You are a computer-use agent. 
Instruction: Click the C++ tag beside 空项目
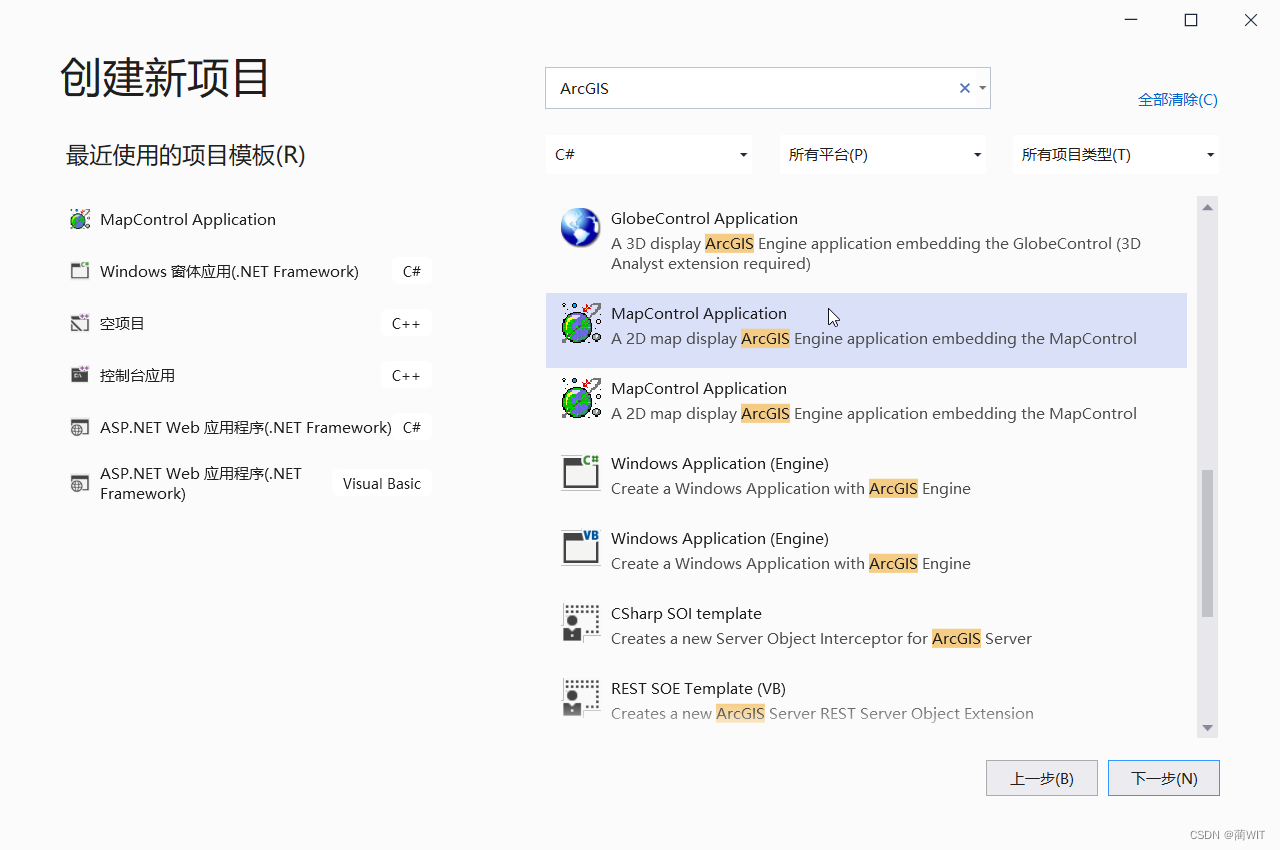pyautogui.click(x=406, y=323)
